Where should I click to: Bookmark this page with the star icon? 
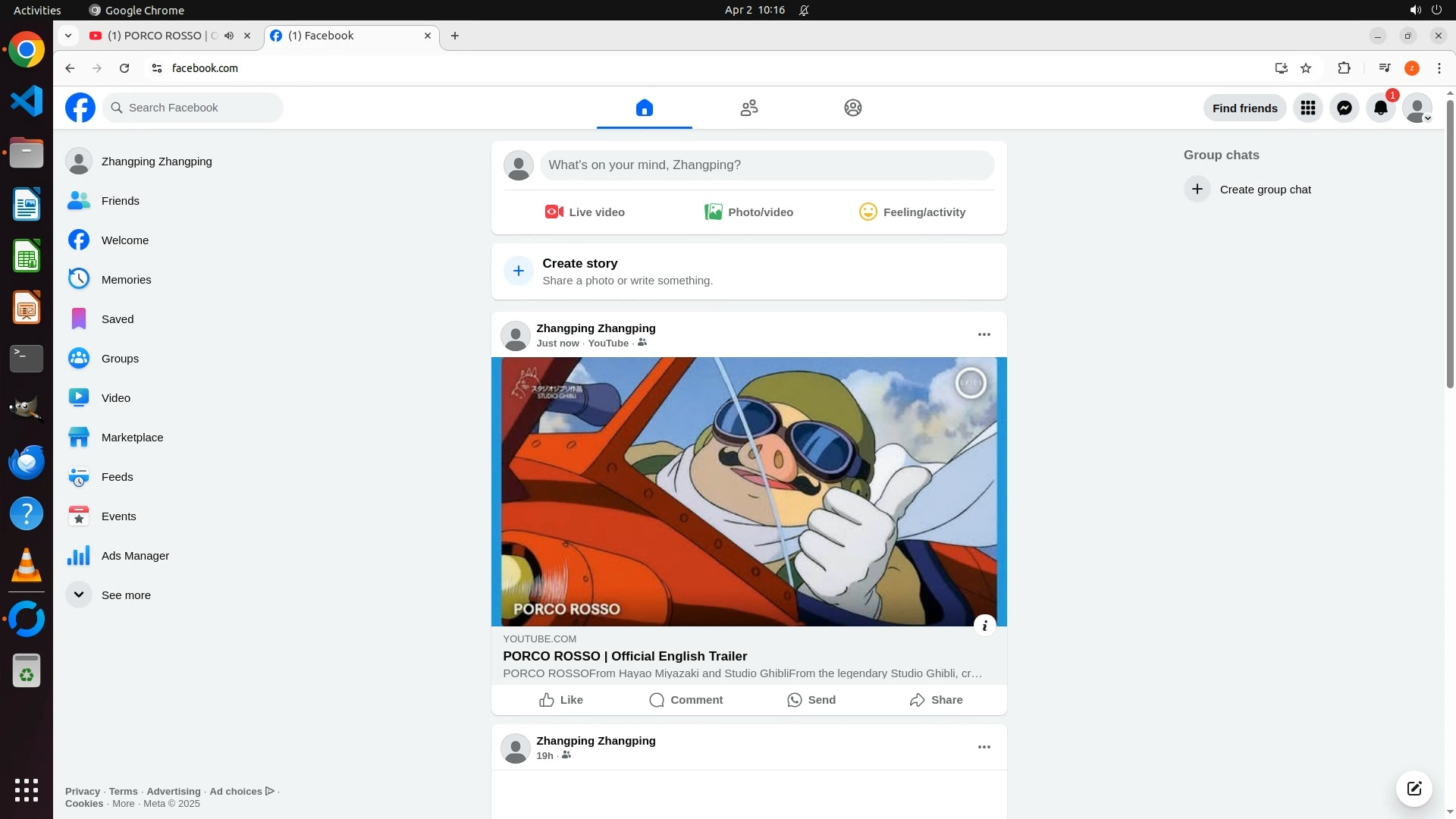[x=1306, y=68]
